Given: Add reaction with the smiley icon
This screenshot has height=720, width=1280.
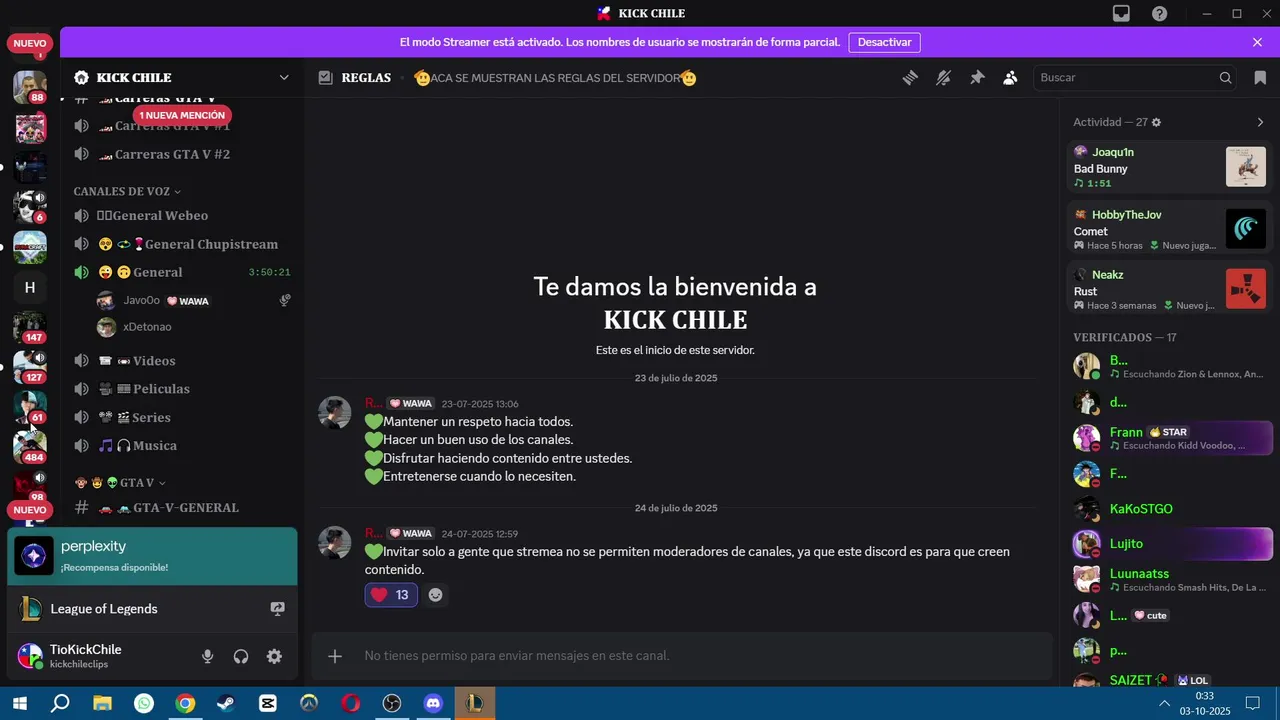Looking at the screenshot, I should click(435, 595).
